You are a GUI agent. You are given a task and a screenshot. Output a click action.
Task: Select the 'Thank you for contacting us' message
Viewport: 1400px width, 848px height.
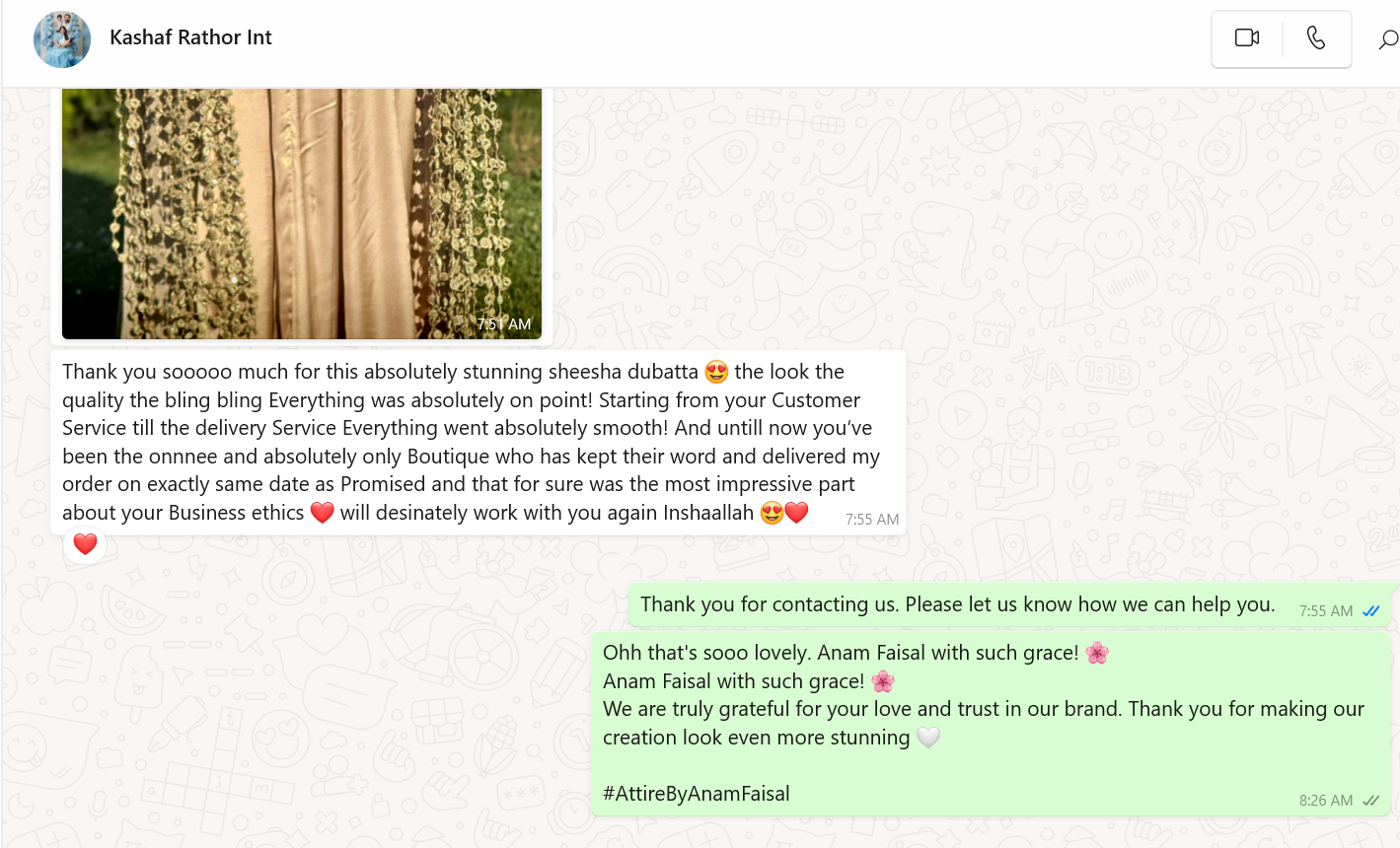pos(1010,605)
